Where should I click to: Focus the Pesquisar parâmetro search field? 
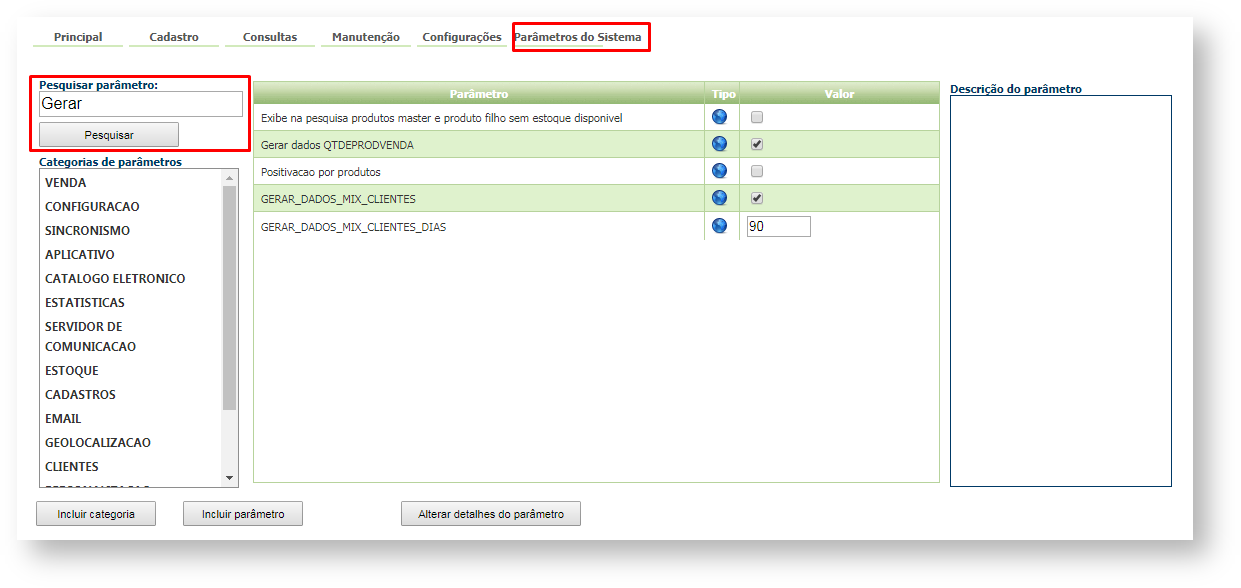coord(141,104)
